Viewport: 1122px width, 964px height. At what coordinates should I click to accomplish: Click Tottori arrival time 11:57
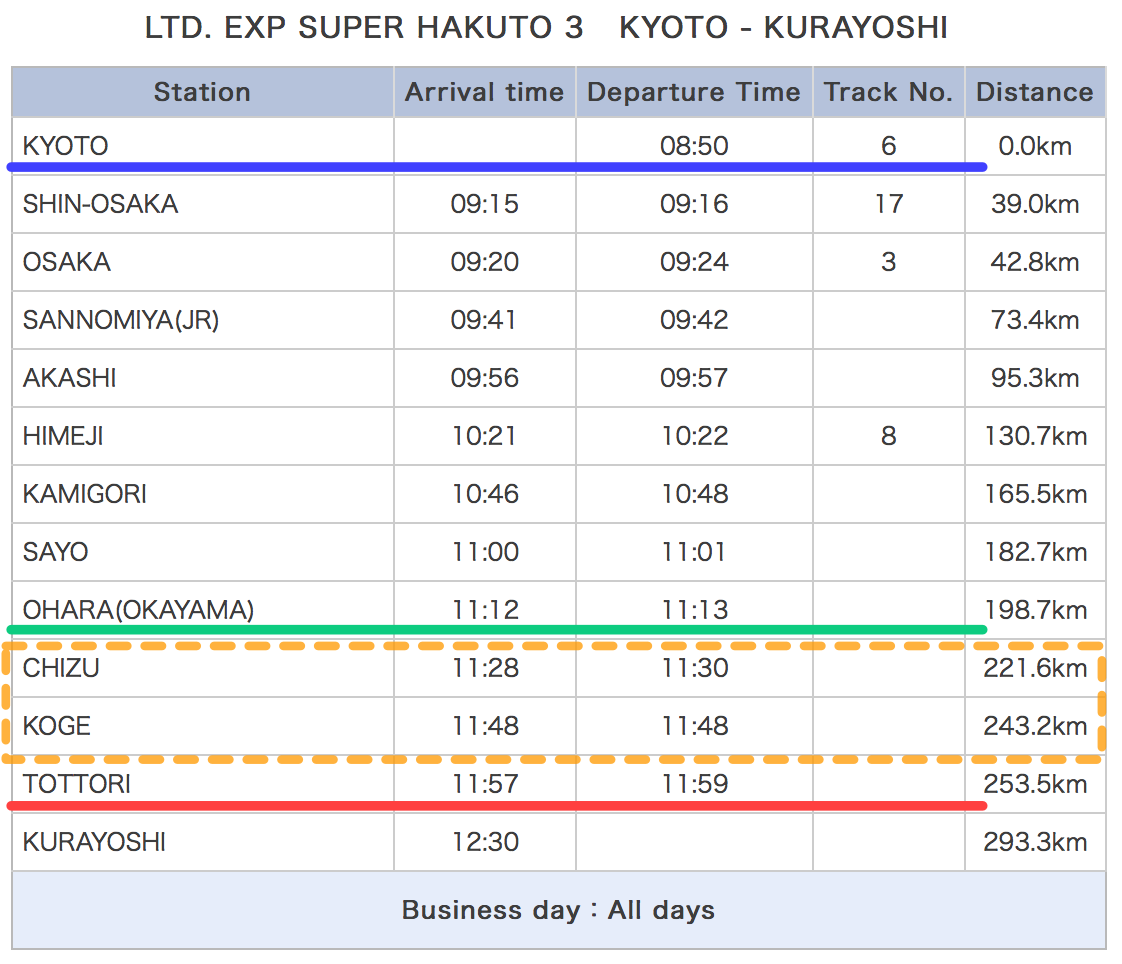(x=484, y=784)
